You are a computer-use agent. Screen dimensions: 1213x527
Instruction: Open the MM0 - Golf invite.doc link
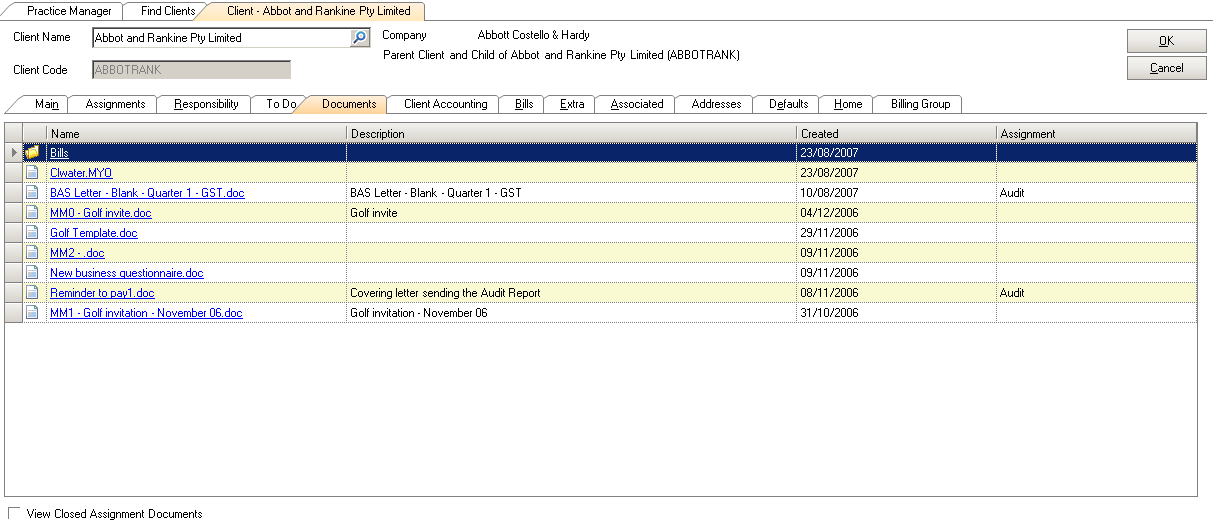click(101, 213)
